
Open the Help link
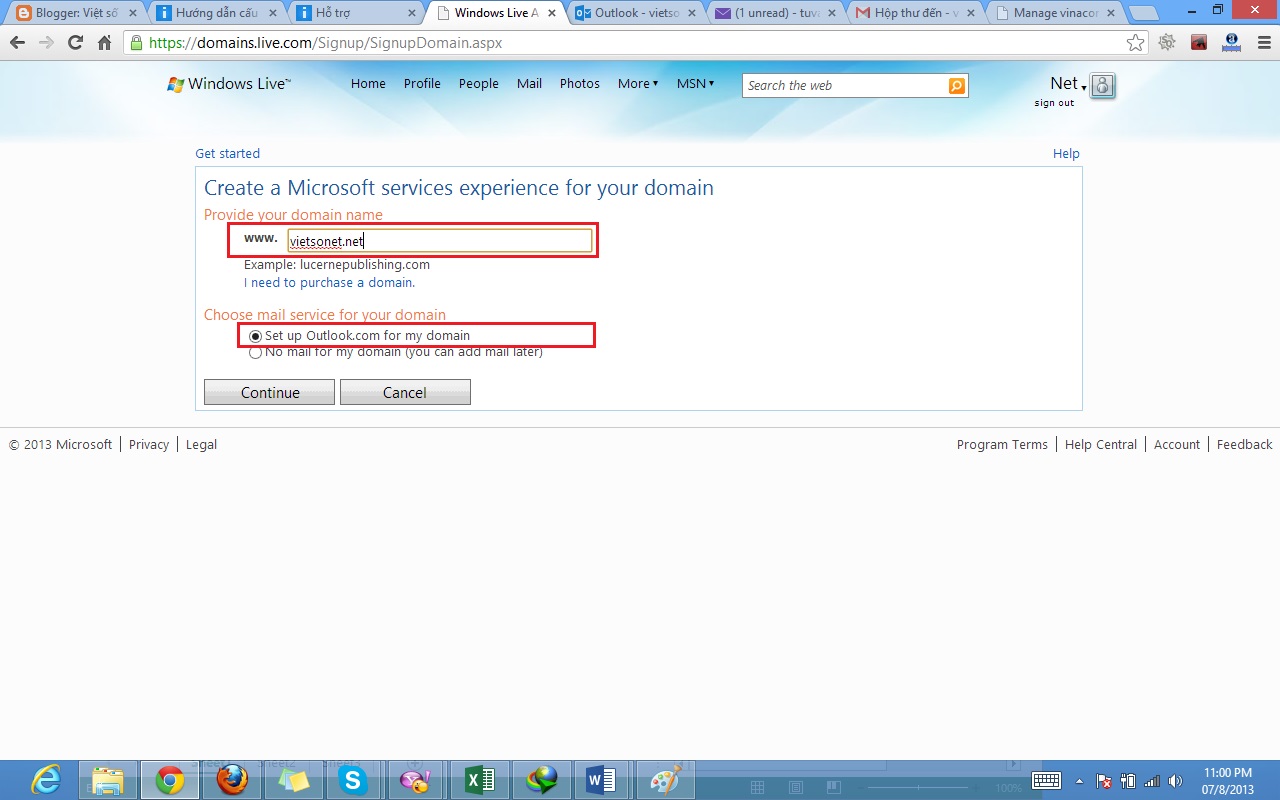1066,154
